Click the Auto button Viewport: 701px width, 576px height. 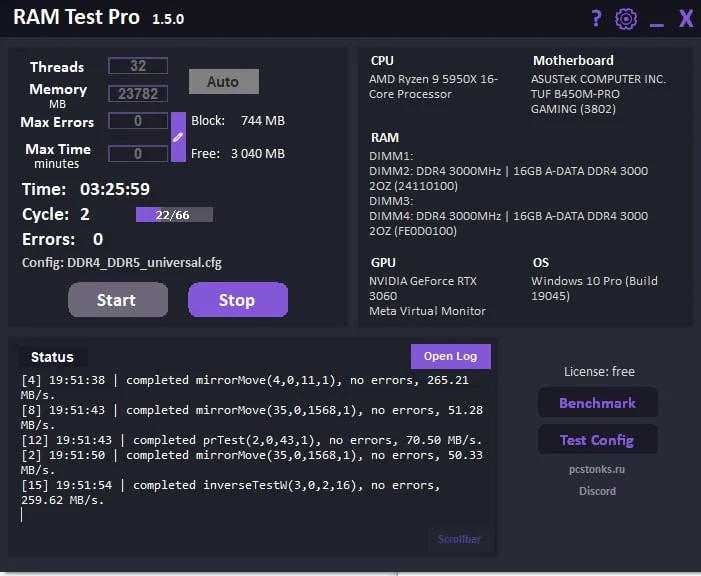pyautogui.click(x=224, y=81)
